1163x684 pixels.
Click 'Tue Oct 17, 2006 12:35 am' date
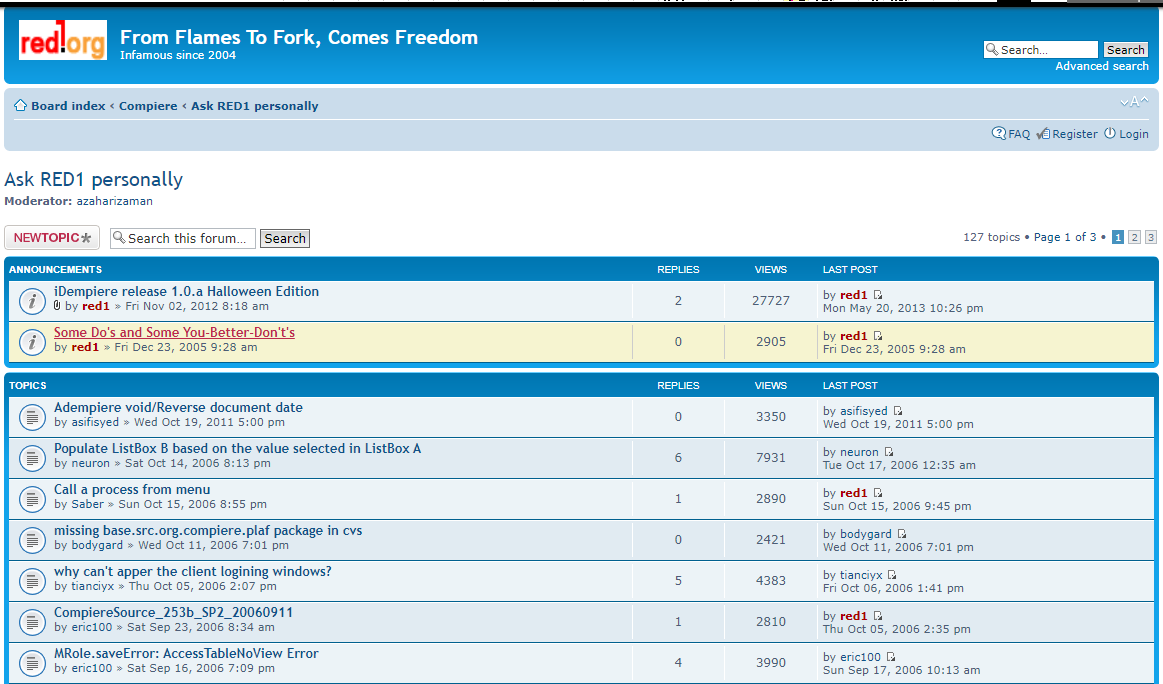pyautogui.click(x=899, y=465)
